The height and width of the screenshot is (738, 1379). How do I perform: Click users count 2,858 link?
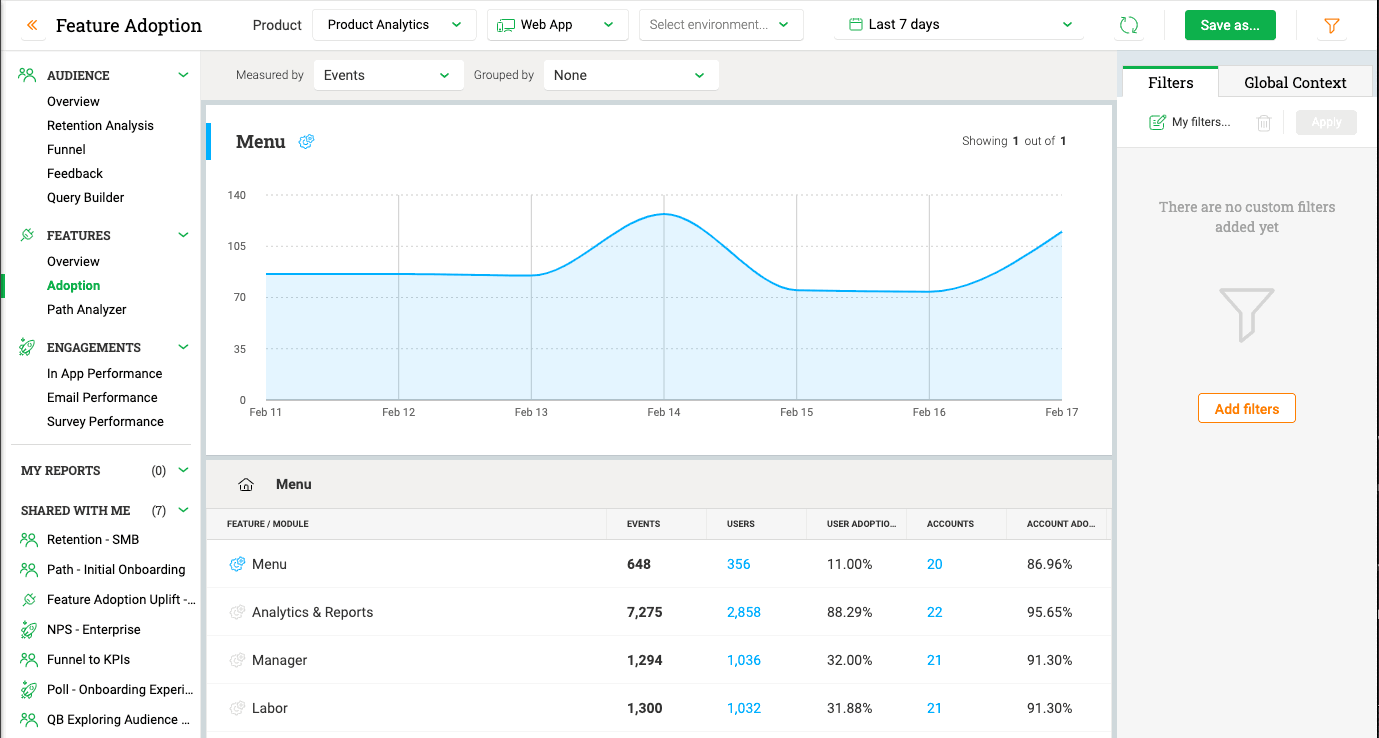[x=743, y=612]
